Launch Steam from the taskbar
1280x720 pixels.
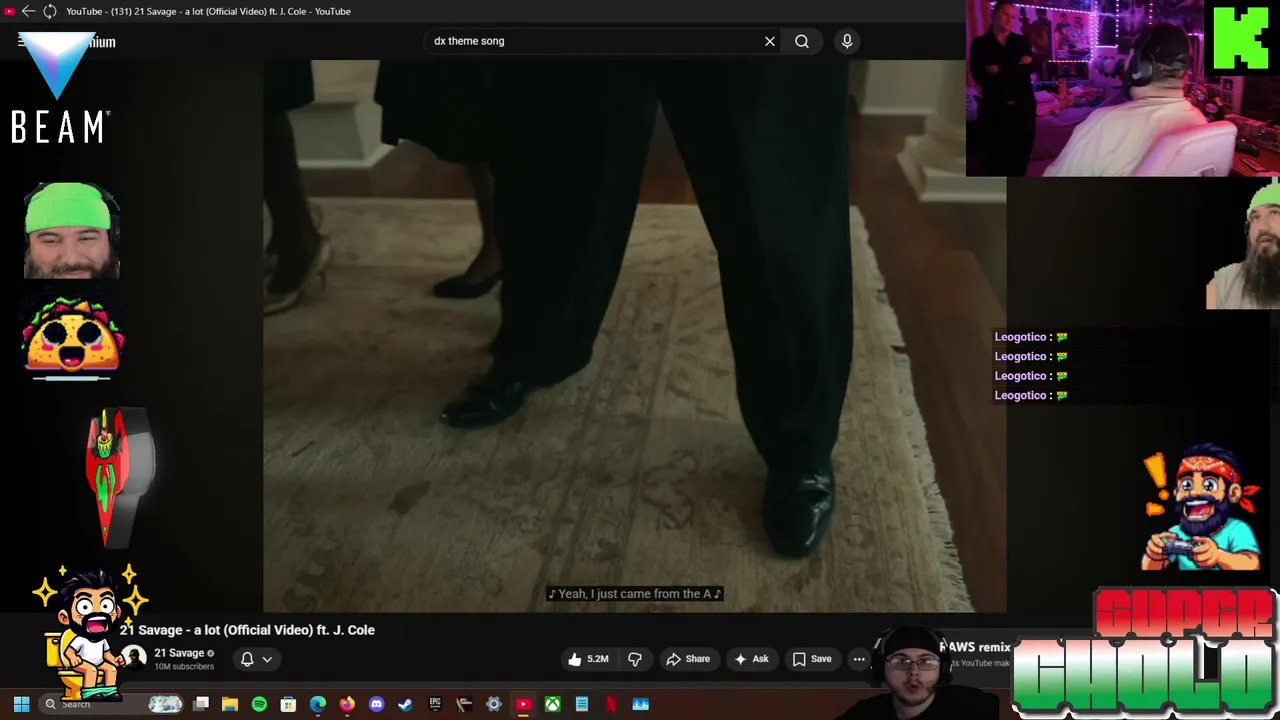405,704
